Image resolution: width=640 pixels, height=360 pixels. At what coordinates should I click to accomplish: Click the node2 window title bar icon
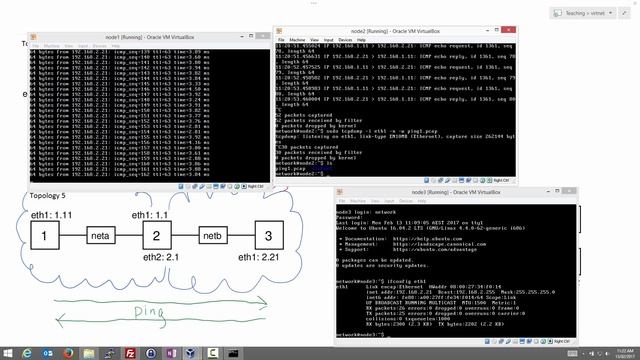(279, 31)
